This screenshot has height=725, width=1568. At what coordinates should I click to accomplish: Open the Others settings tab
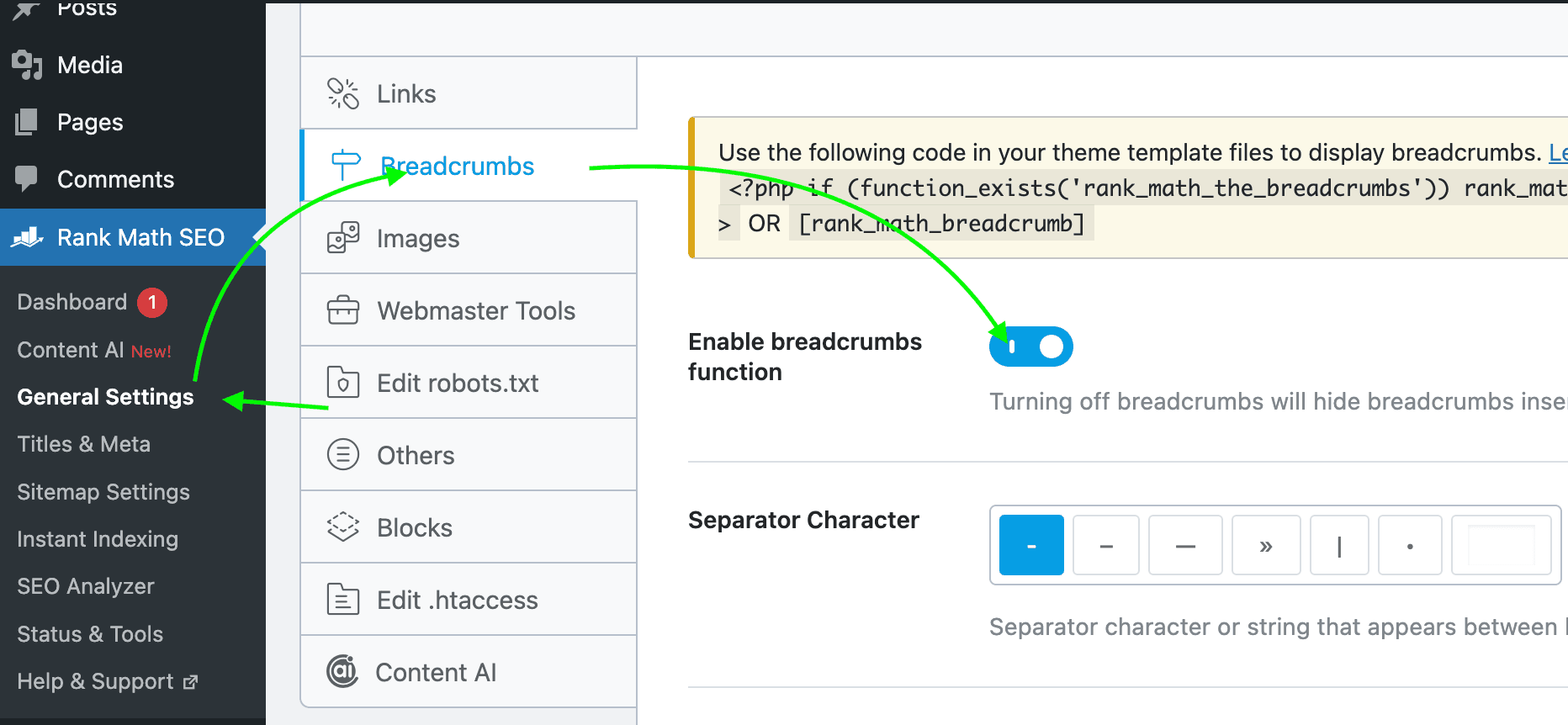[469, 455]
